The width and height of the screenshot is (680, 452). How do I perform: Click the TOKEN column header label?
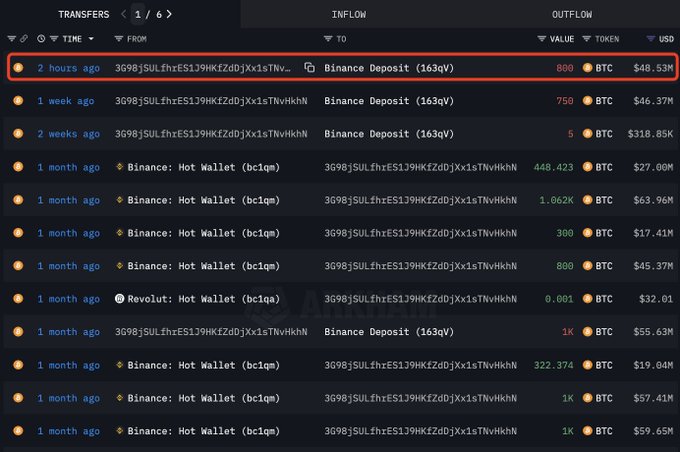[607, 39]
